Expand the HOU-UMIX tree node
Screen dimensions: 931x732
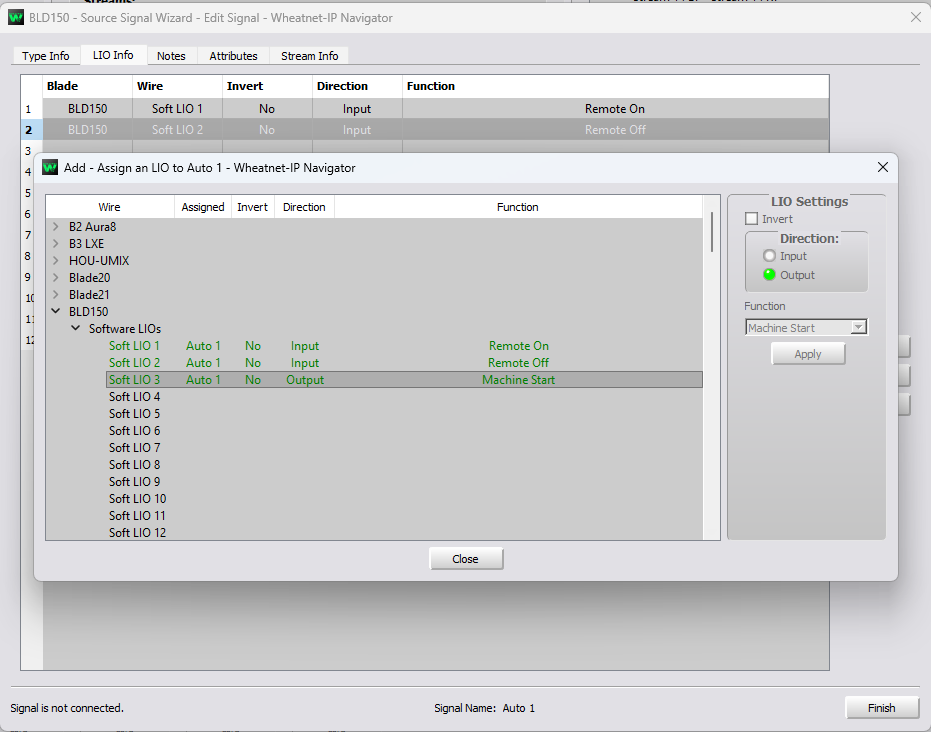56,260
